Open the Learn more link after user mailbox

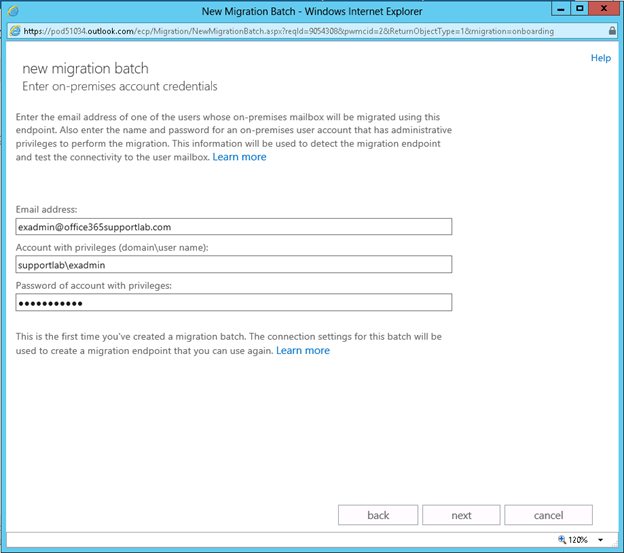coord(239,157)
